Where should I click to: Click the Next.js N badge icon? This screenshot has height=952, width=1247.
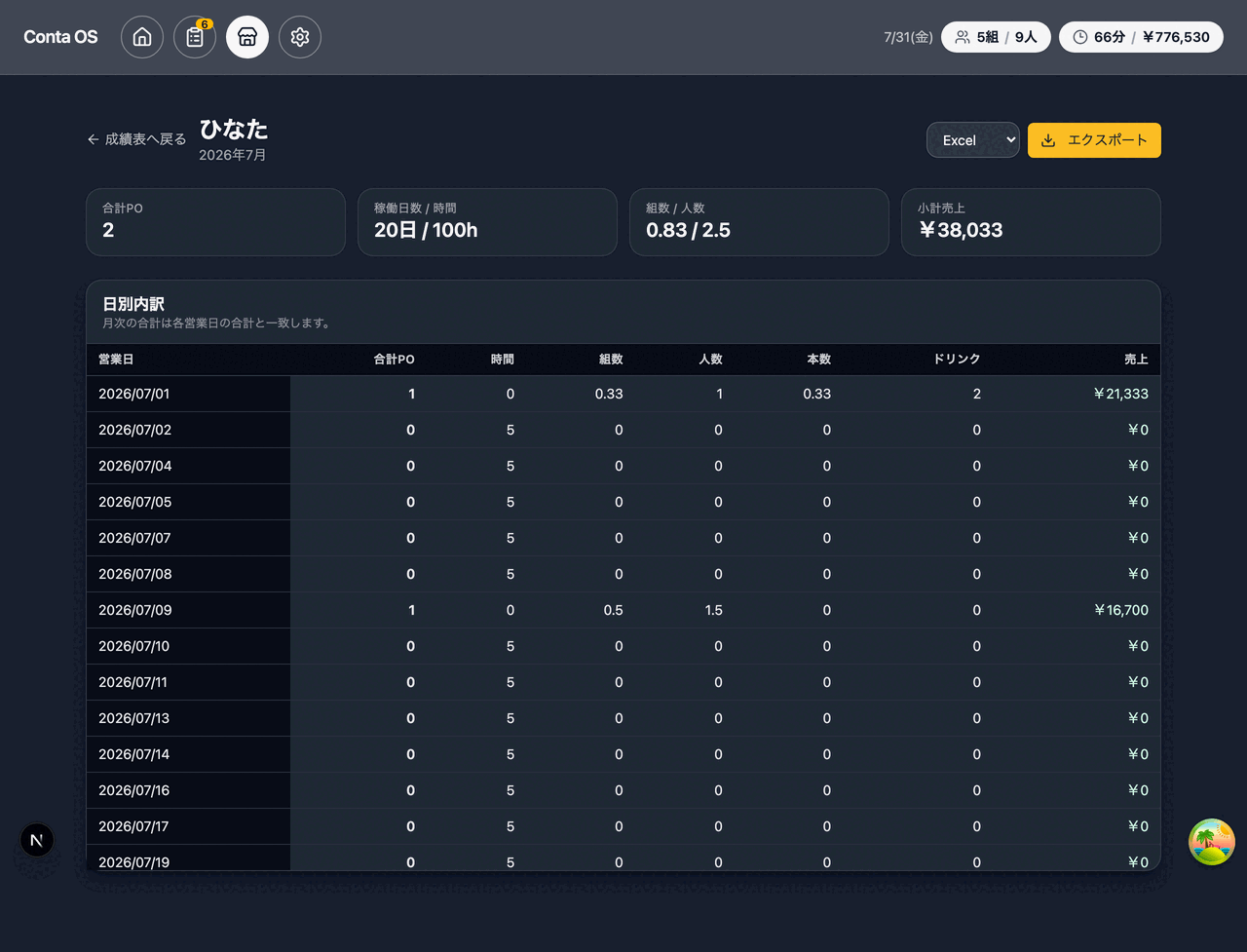(37, 840)
